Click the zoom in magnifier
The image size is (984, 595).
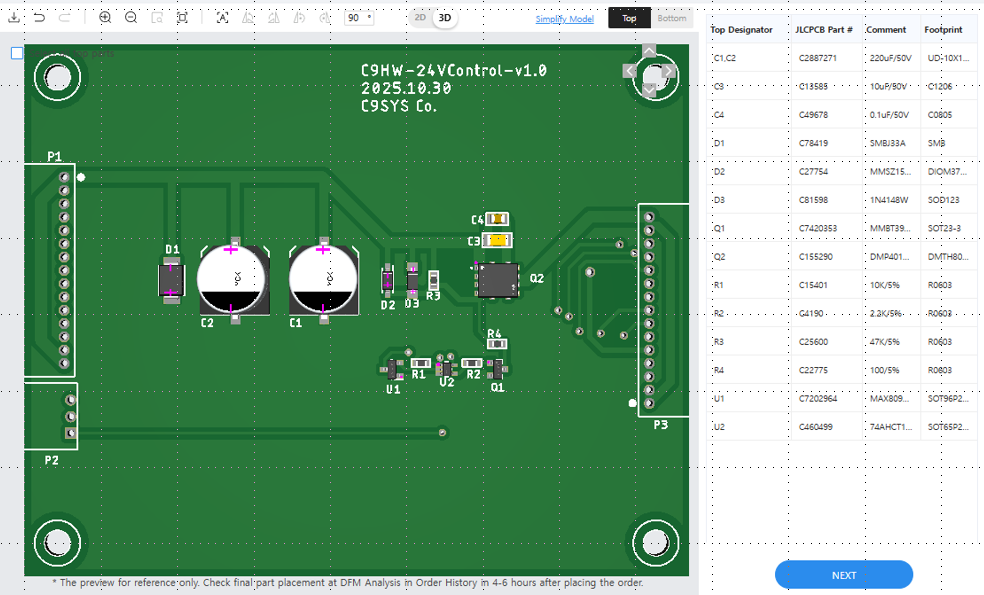pos(105,17)
